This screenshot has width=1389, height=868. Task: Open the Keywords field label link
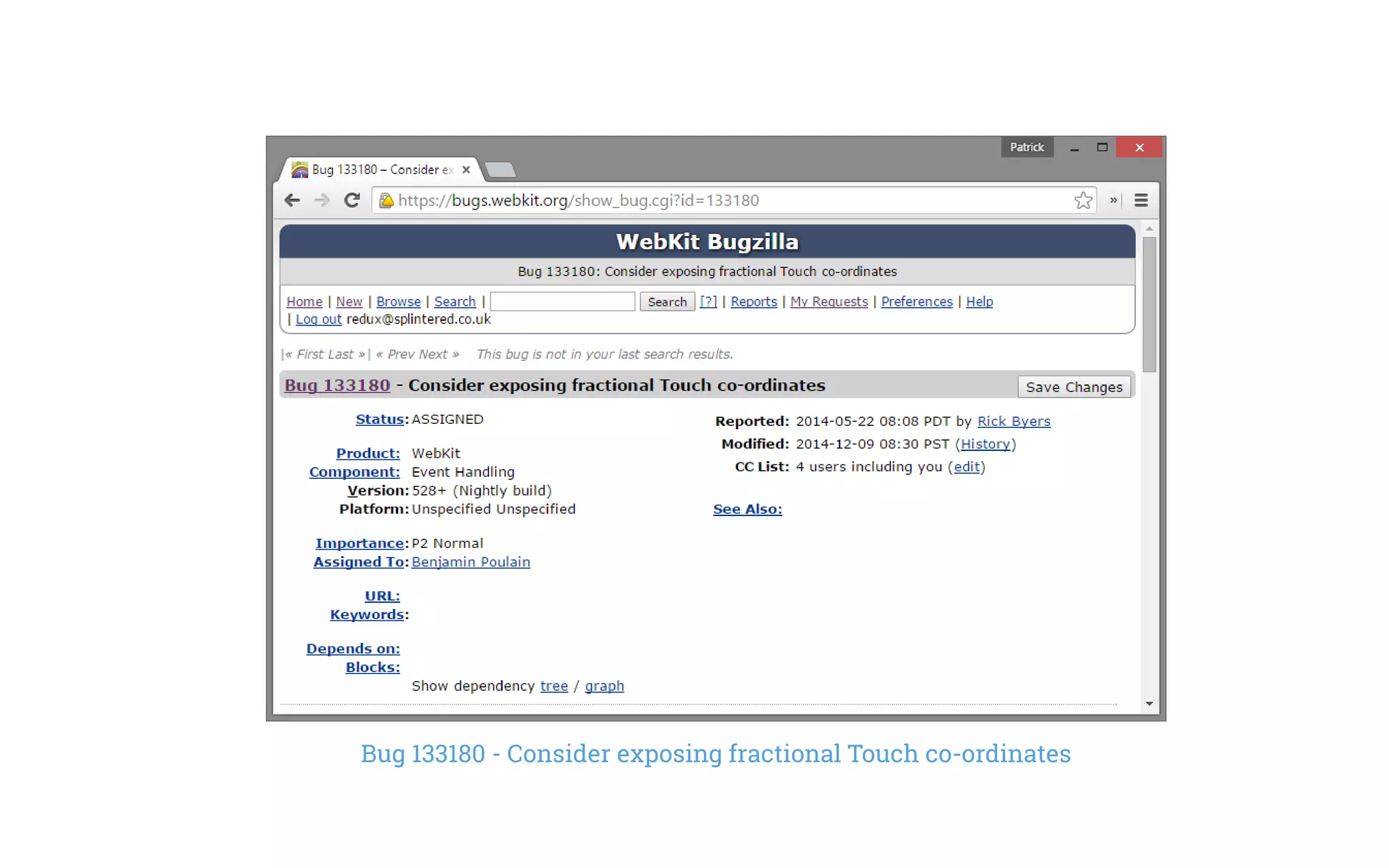tap(367, 614)
